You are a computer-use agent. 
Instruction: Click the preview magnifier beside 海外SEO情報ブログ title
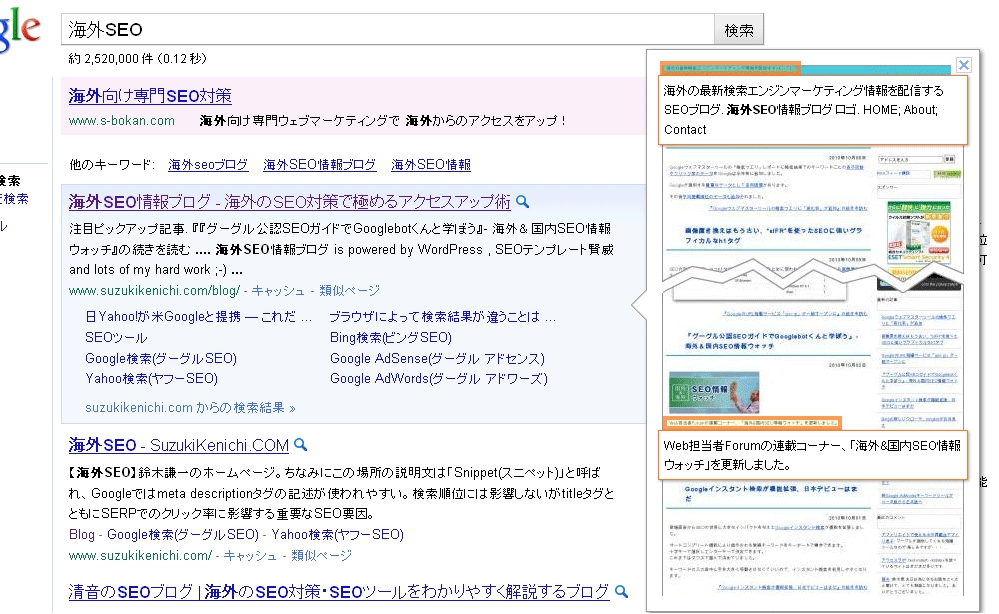tap(522, 202)
